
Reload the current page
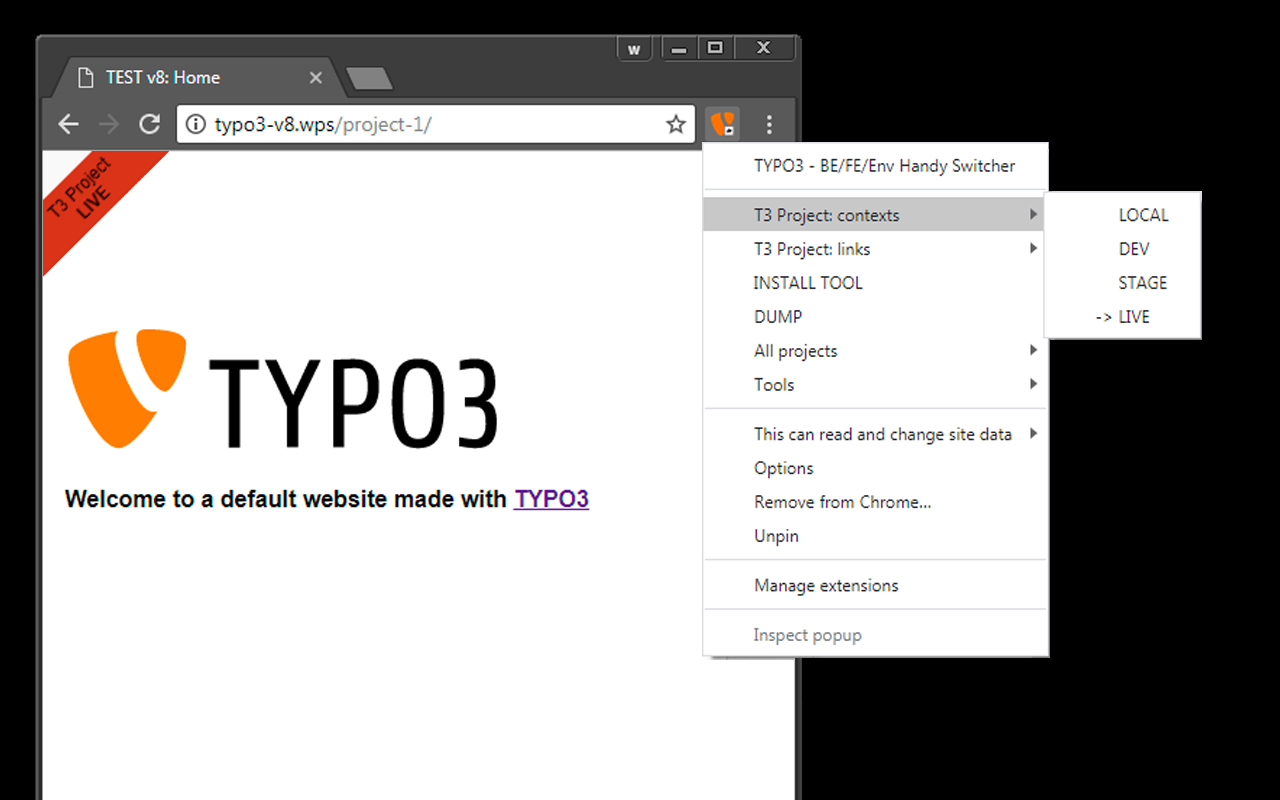tap(150, 124)
